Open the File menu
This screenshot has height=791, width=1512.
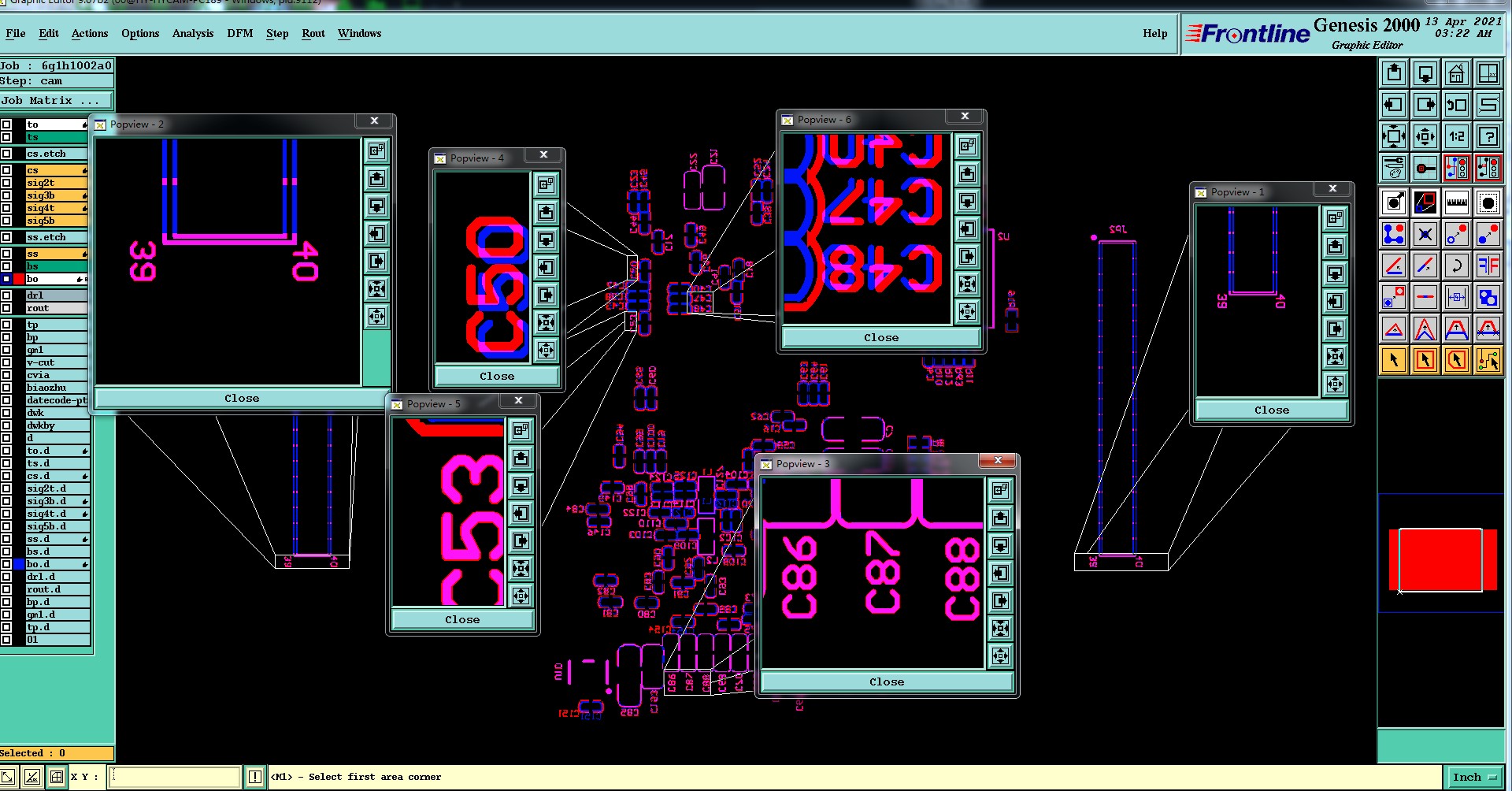pos(16,33)
